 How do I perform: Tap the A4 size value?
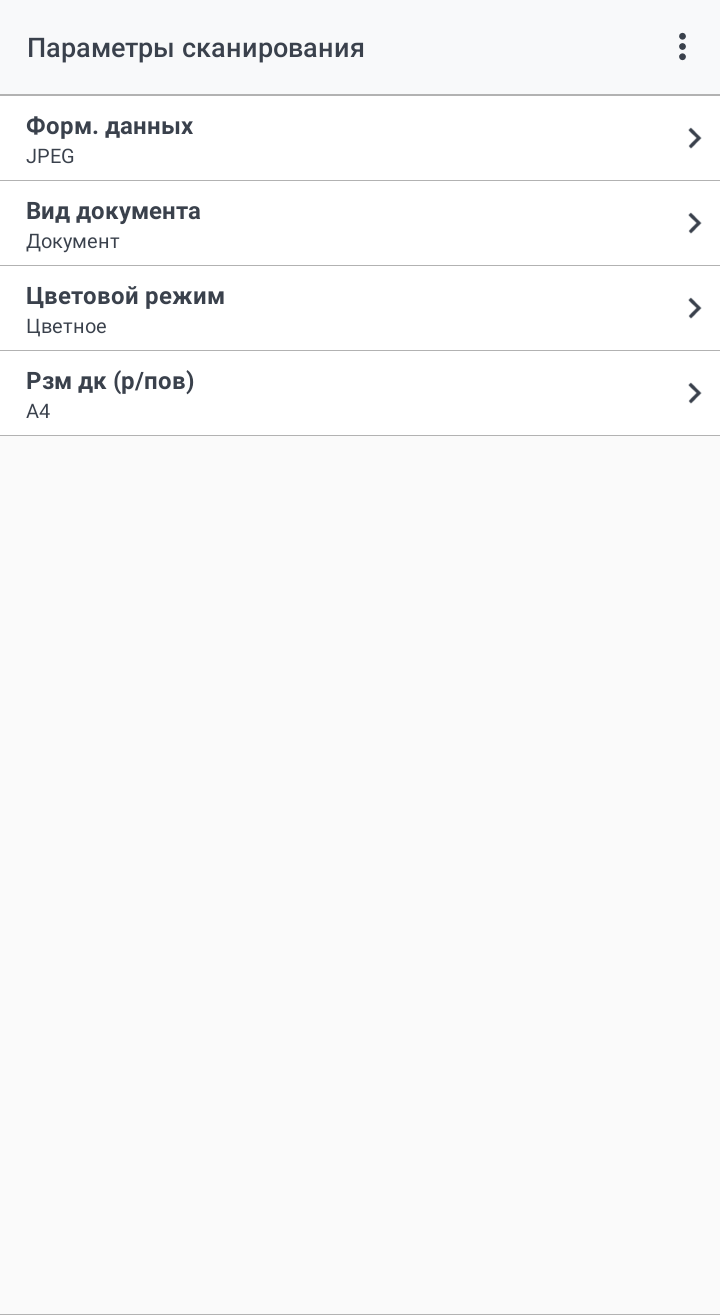tap(38, 412)
